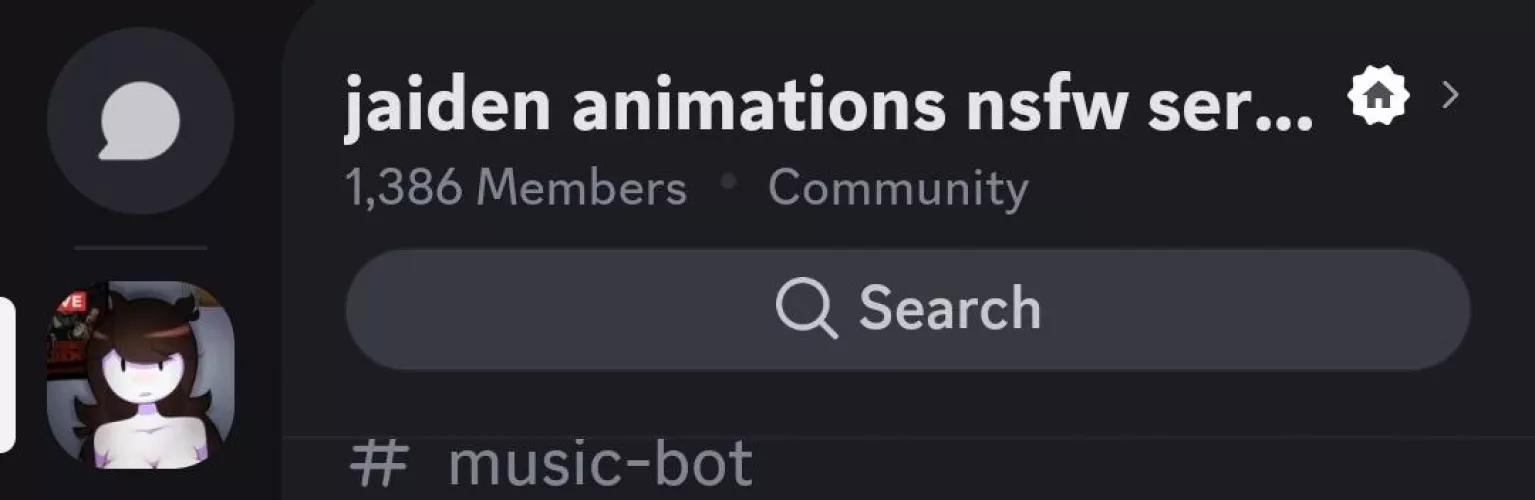Viewport: 1535px width, 500px height.
Task: Click the word "jaiden" in the server title
Action: pyautogui.click(x=446, y=105)
